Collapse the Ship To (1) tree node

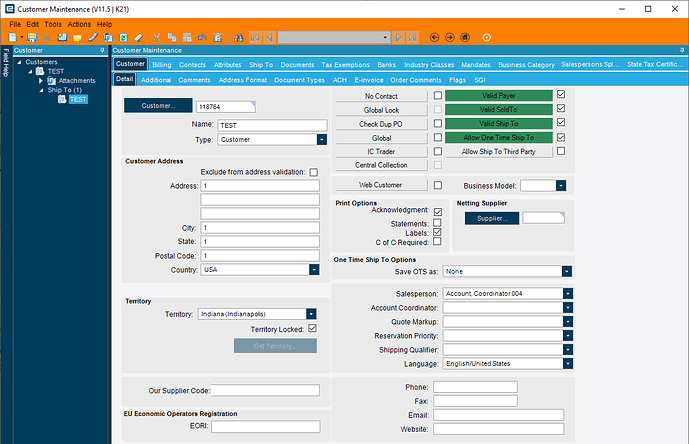[x=41, y=90]
